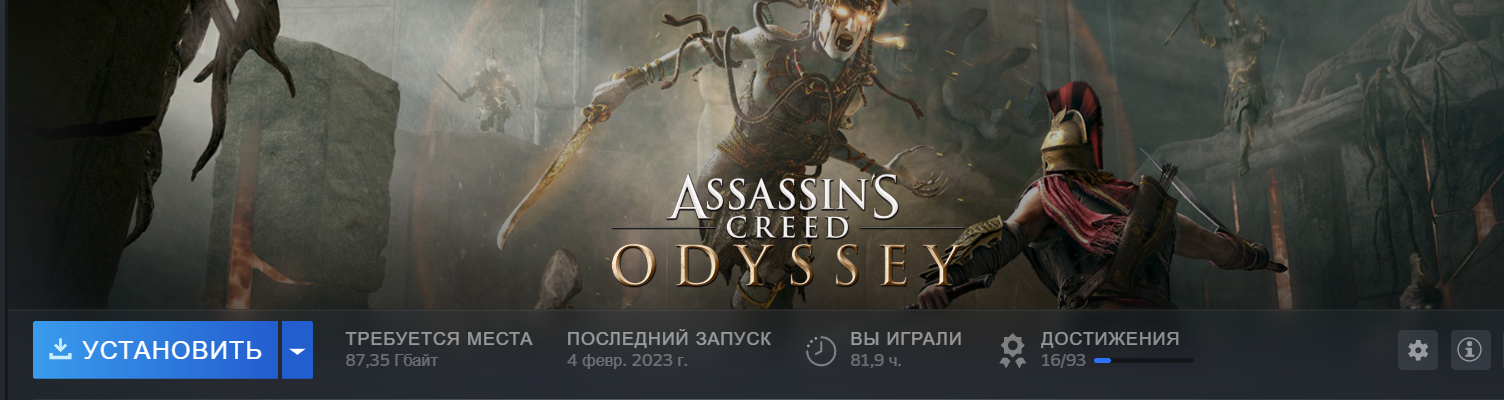Click the clock icon for playtime
The image size is (1504, 400).
[821, 350]
